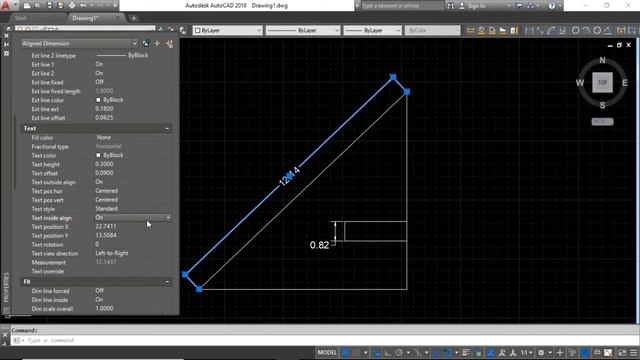Toggle Dim line forced Off value
Viewport: 640px width, 360px height.
click(100, 291)
